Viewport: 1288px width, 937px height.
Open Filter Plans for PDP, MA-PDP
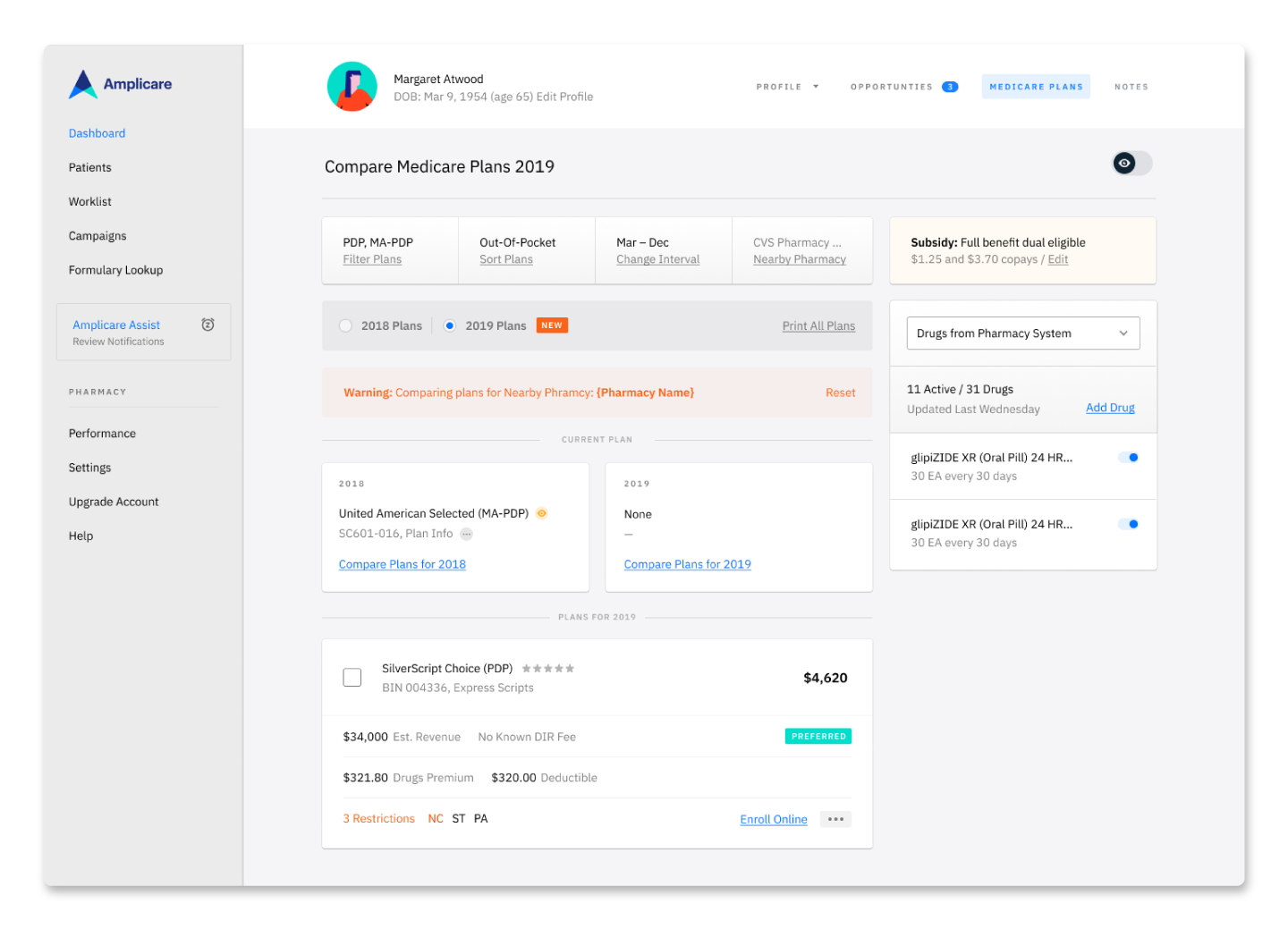tap(372, 259)
